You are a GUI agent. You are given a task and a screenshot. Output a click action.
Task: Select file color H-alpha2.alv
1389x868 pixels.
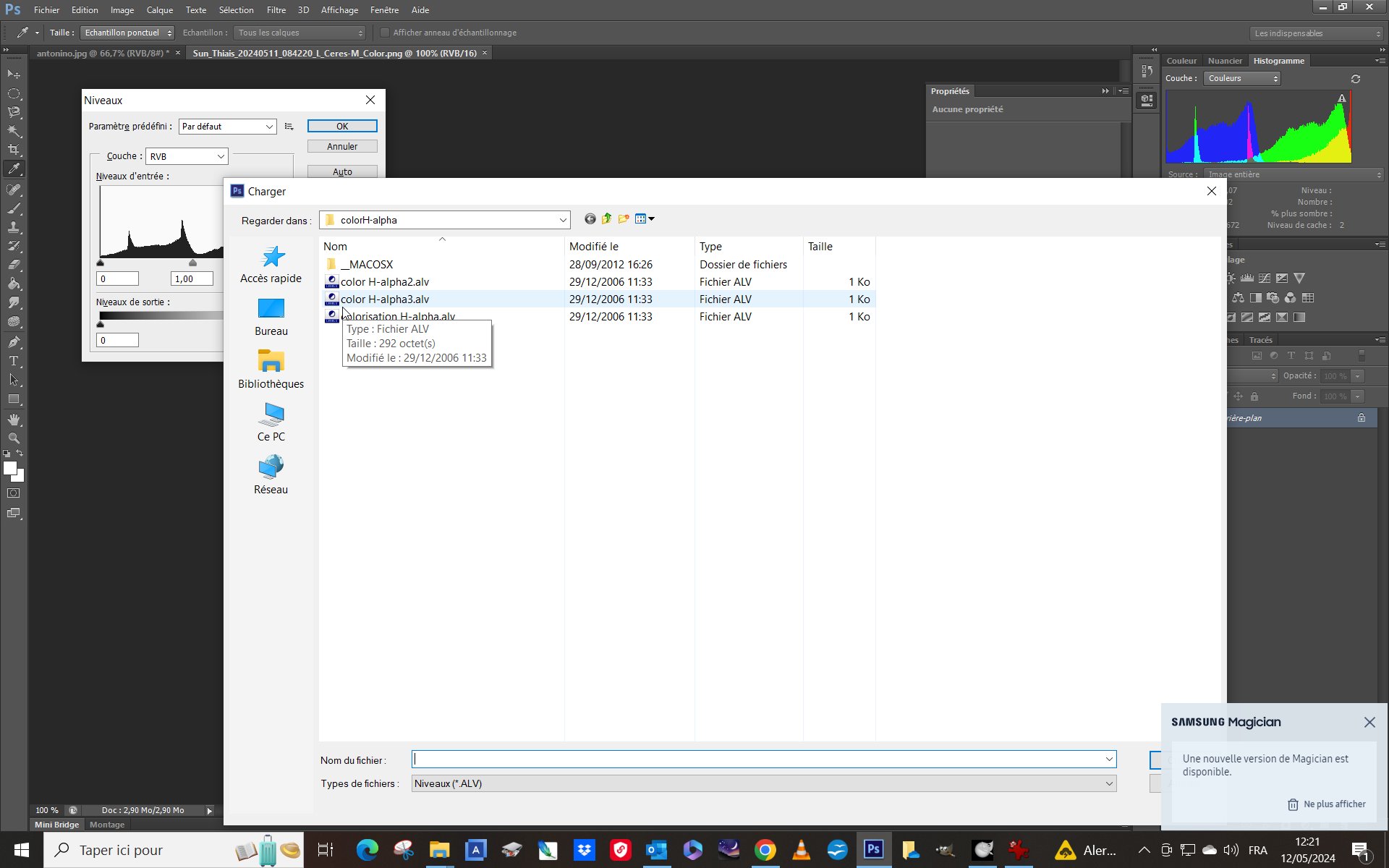(x=384, y=282)
